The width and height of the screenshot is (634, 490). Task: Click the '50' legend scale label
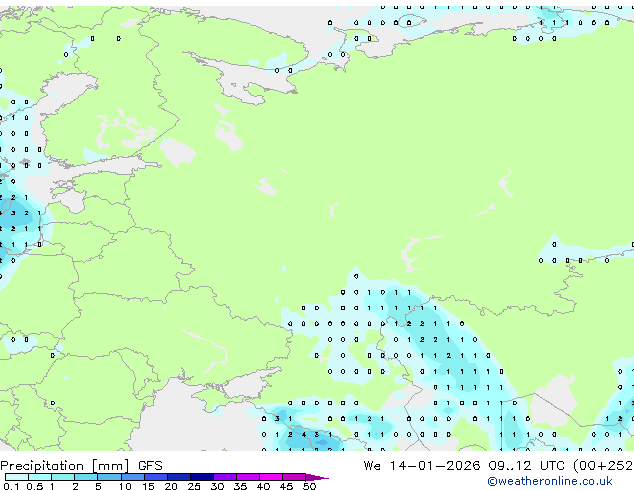click(x=310, y=486)
